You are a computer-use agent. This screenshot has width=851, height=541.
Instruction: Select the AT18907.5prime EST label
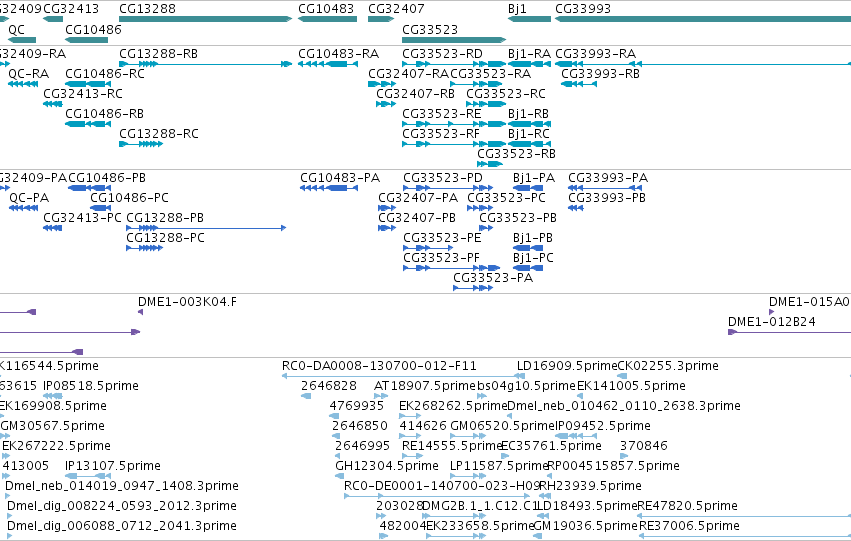pyautogui.click(x=425, y=386)
